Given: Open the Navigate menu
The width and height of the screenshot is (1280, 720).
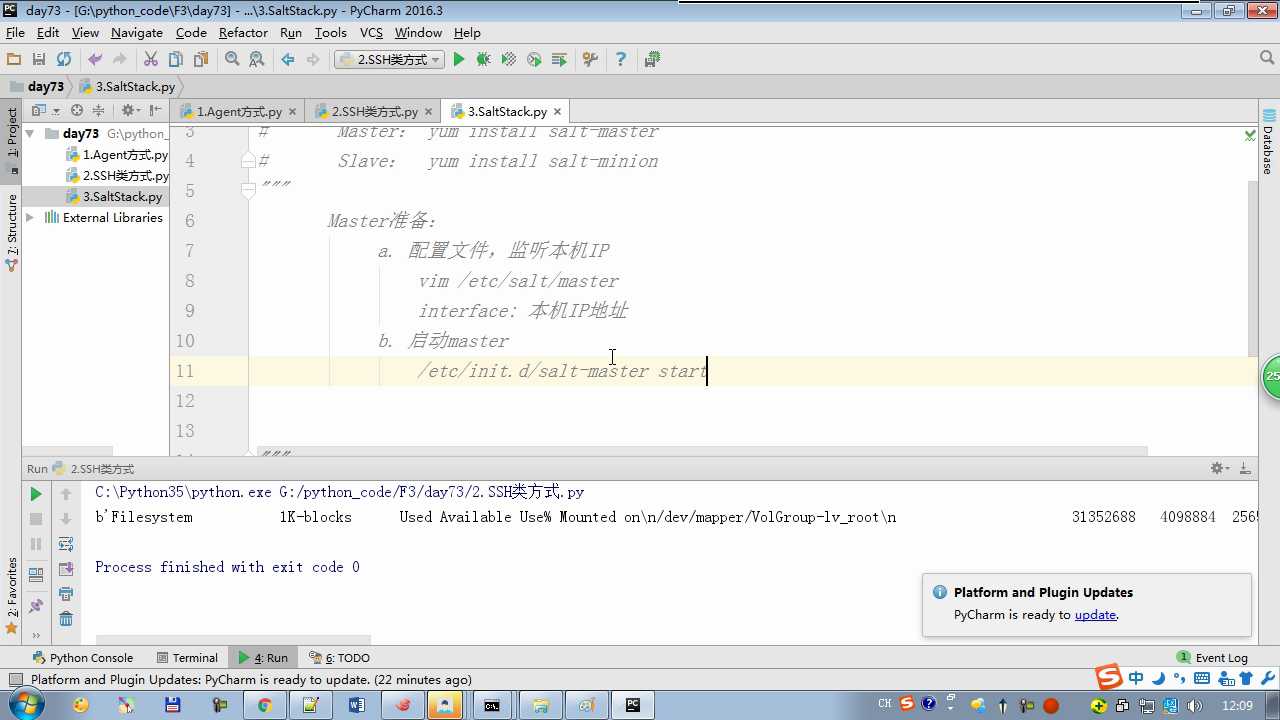Looking at the screenshot, I should [x=137, y=33].
